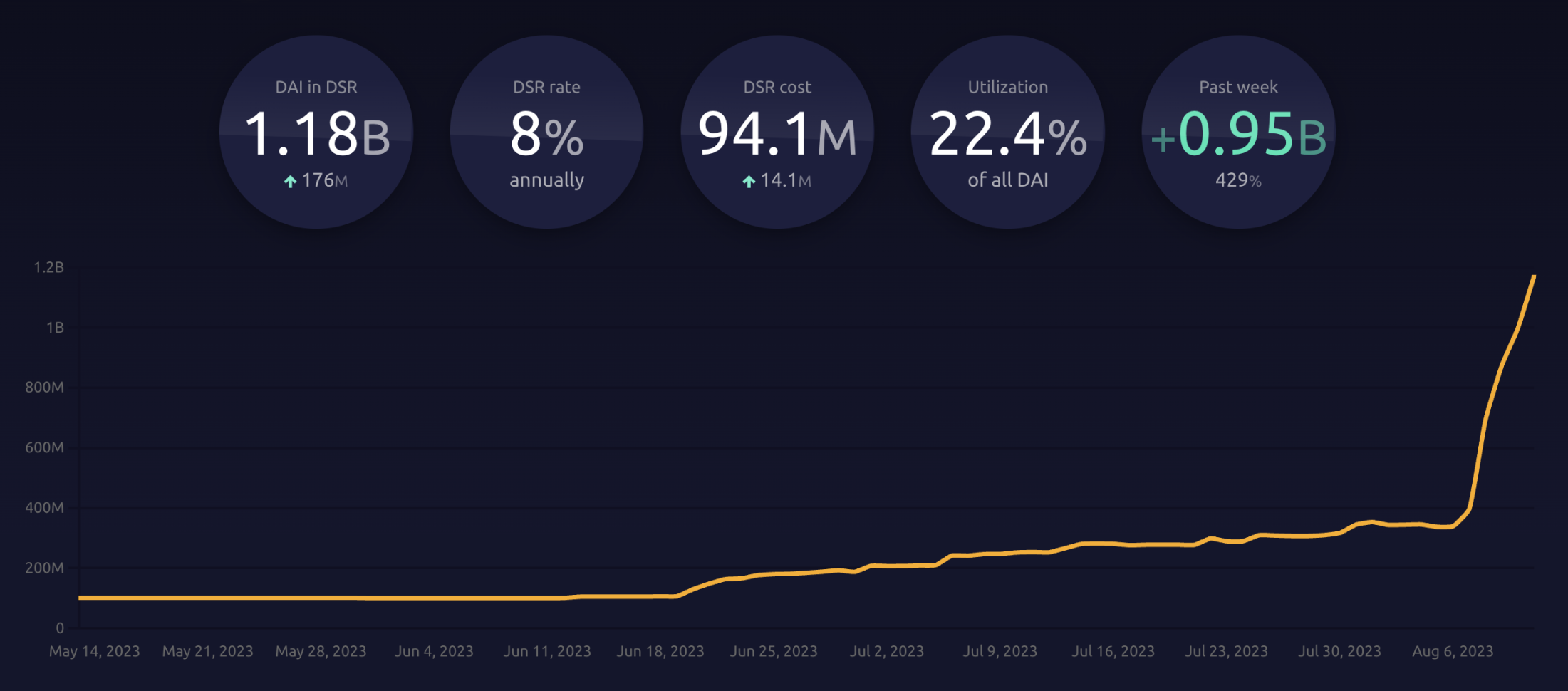Click the Jun 4, 2023 date label

tap(434, 651)
